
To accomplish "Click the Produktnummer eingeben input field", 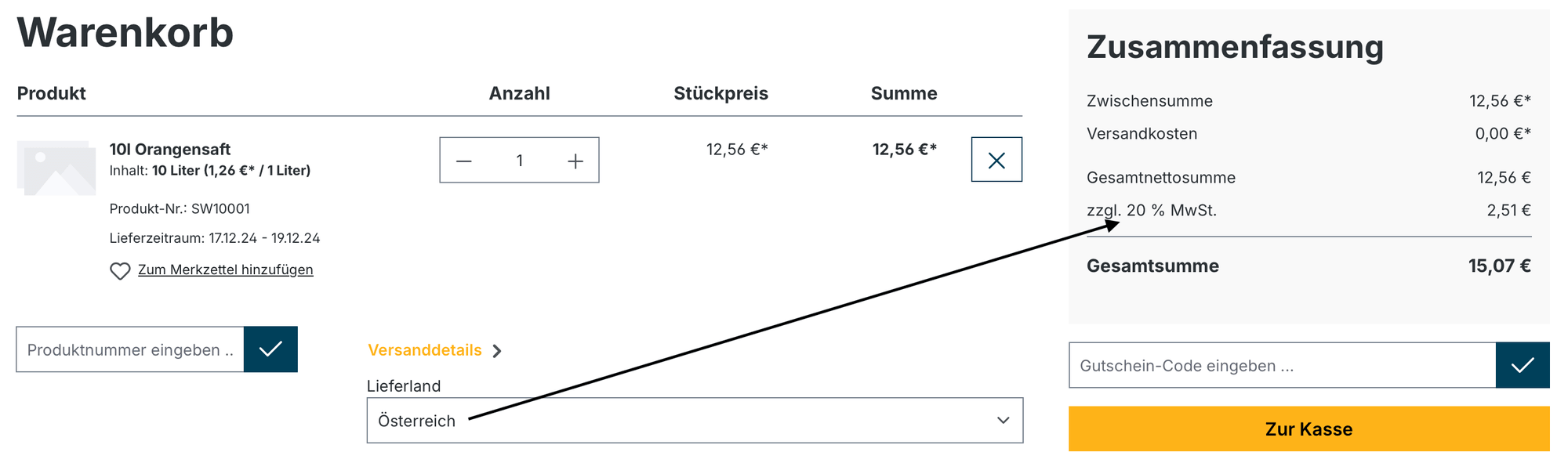I will pos(129,349).
